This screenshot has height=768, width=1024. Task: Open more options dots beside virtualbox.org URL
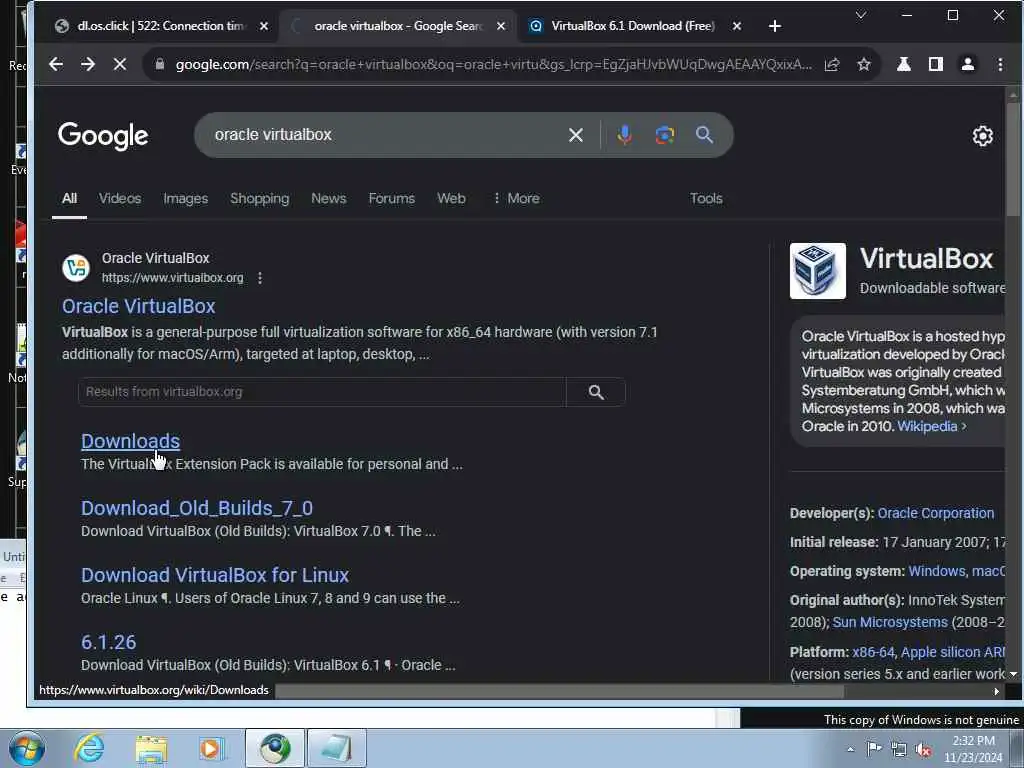click(260, 278)
